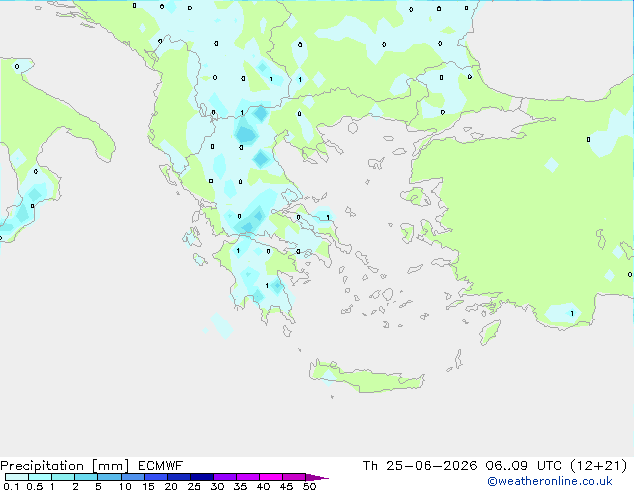Click the 1 to 2 mm legend swatch

point(63,477)
